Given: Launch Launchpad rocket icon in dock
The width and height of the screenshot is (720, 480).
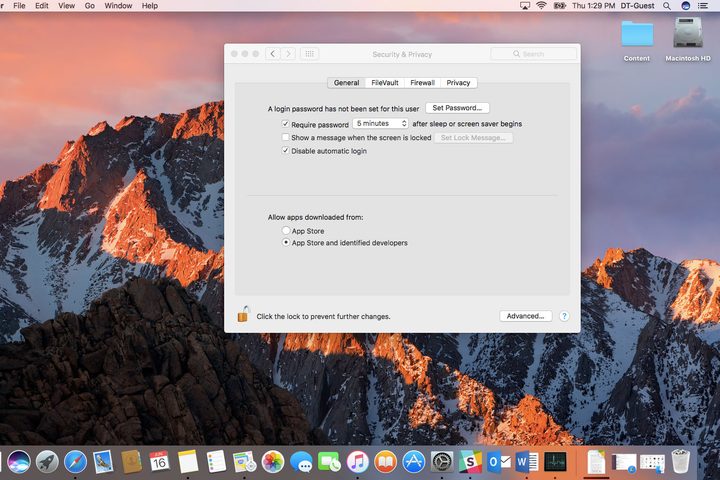Looking at the screenshot, I should (x=47, y=462).
